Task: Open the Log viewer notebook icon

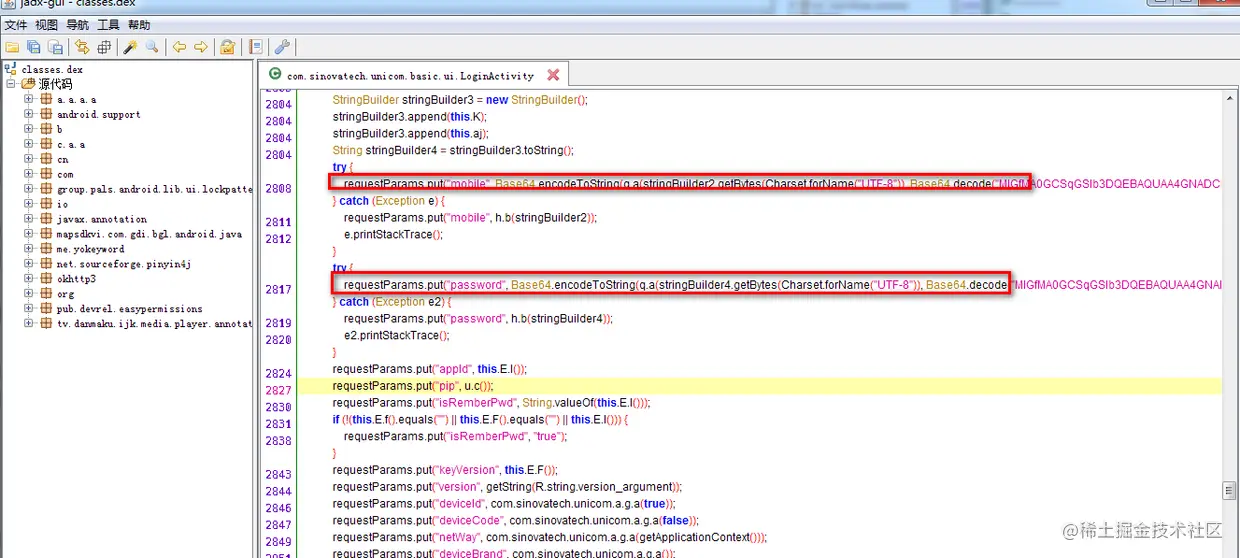Action: click(256, 47)
